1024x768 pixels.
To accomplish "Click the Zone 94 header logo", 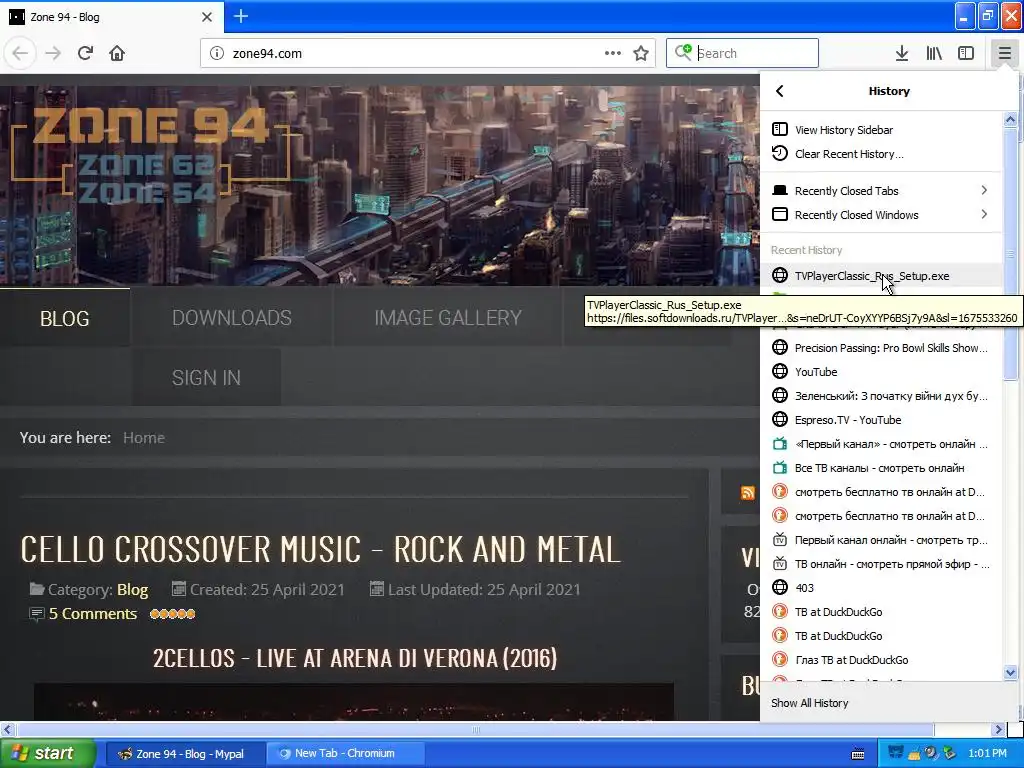I will (x=150, y=153).
